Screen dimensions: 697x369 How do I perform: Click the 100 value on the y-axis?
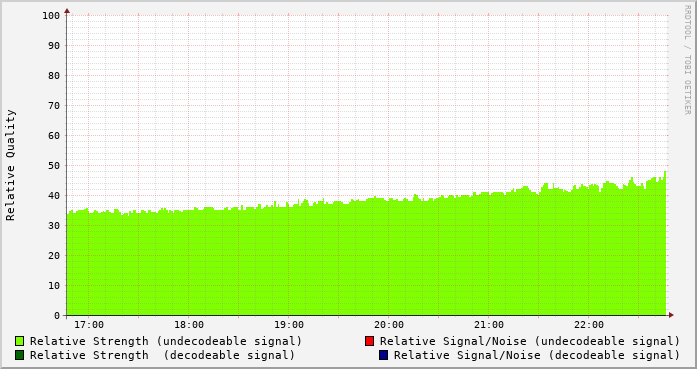tap(51, 16)
